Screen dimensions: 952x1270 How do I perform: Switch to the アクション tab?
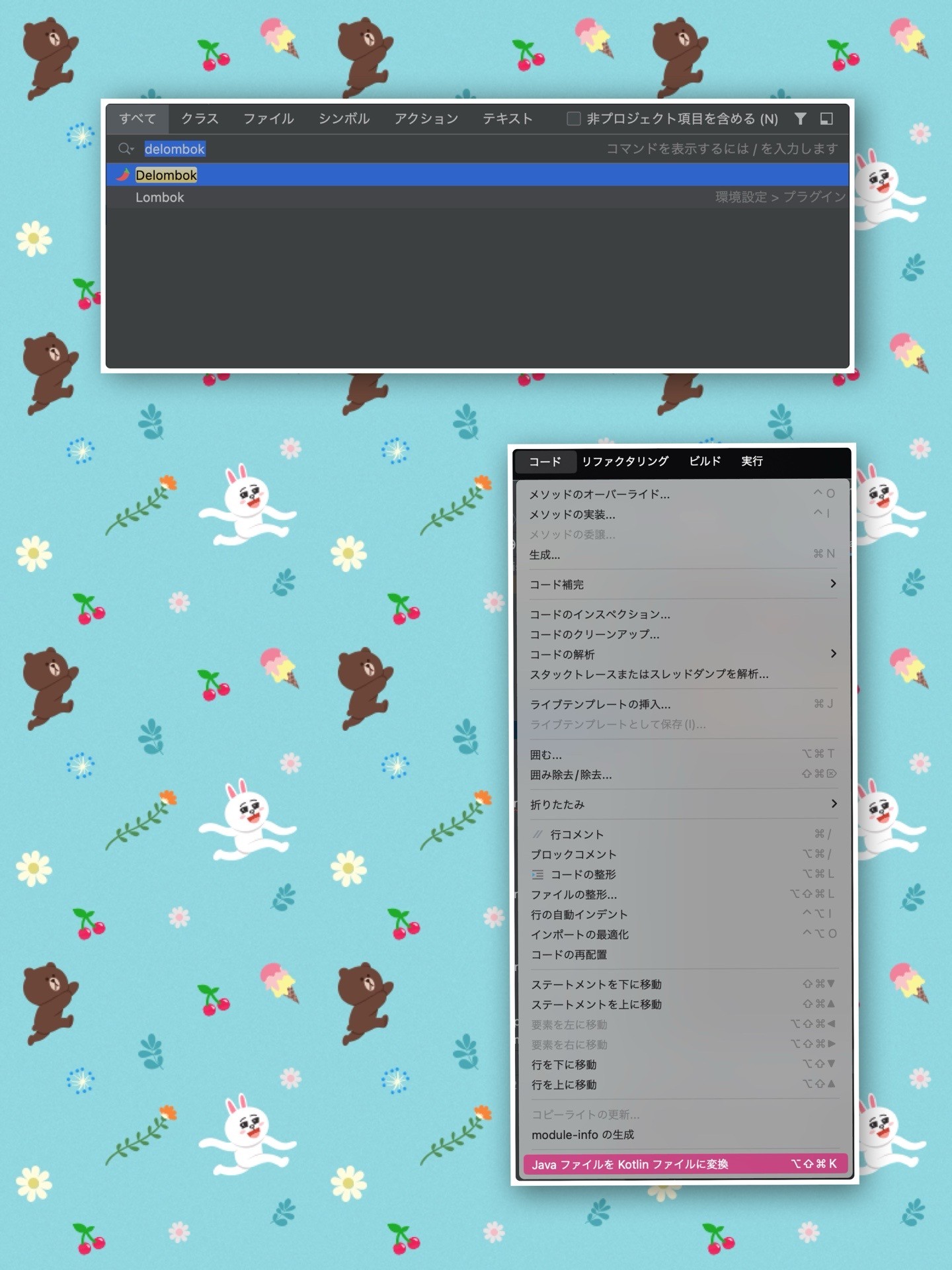[426, 119]
